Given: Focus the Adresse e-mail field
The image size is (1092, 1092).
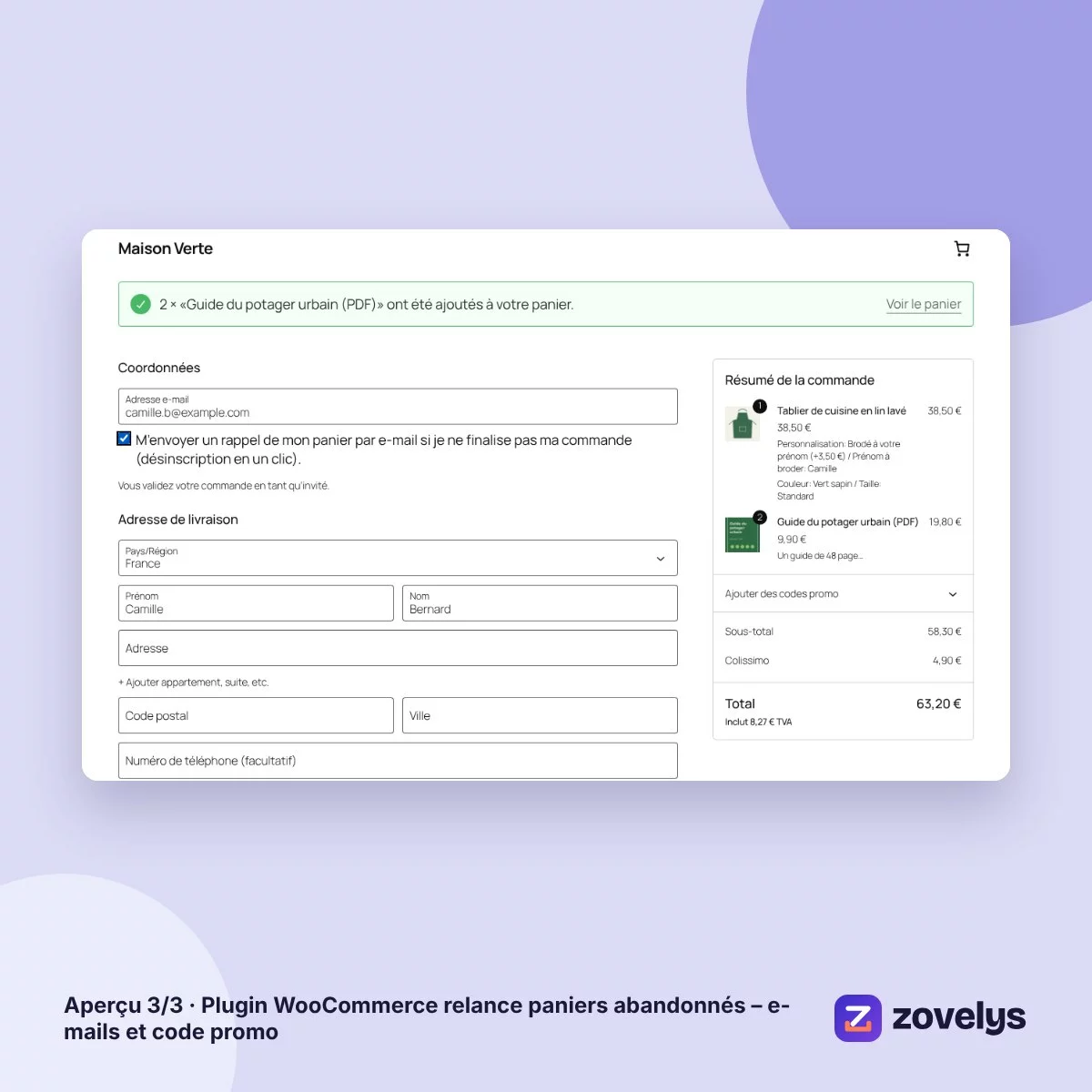Looking at the screenshot, I should click(x=398, y=407).
